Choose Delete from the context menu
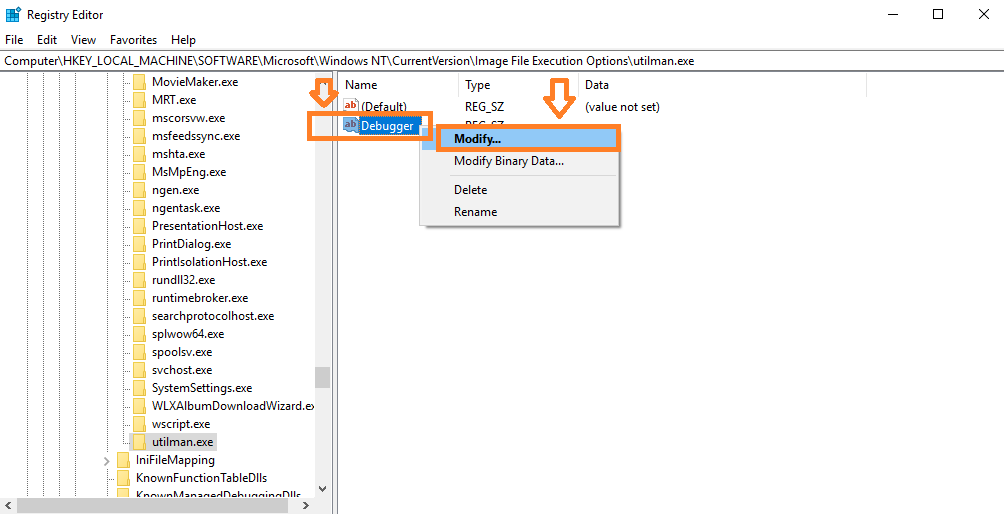The height and width of the screenshot is (514, 1004). 519,189
